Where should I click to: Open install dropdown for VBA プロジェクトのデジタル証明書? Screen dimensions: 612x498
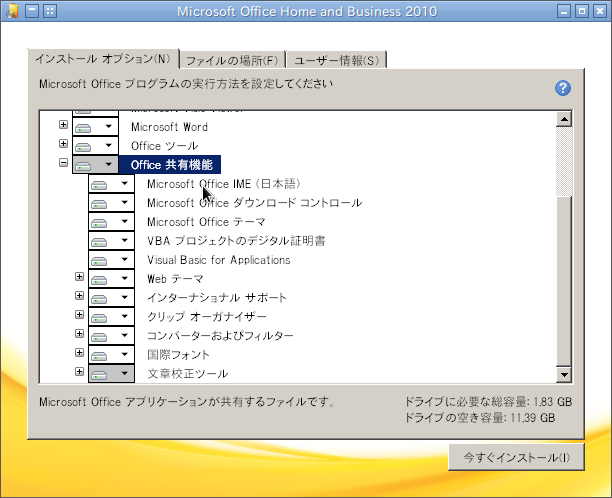(x=112, y=241)
